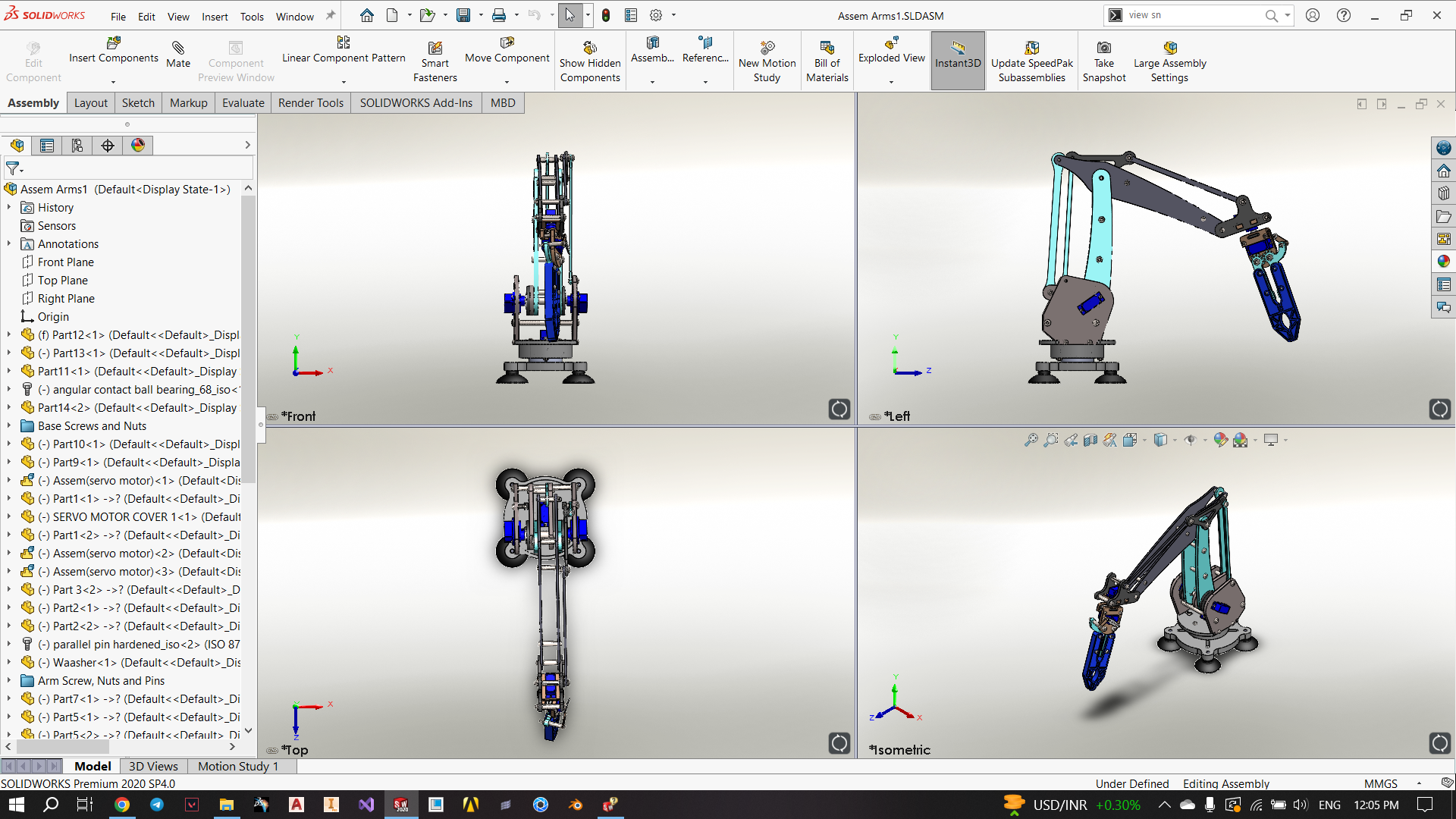Click Zoom to Fit in viewport toolbar
This screenshot has width=1456, height=819.
tap(1031, 440)
